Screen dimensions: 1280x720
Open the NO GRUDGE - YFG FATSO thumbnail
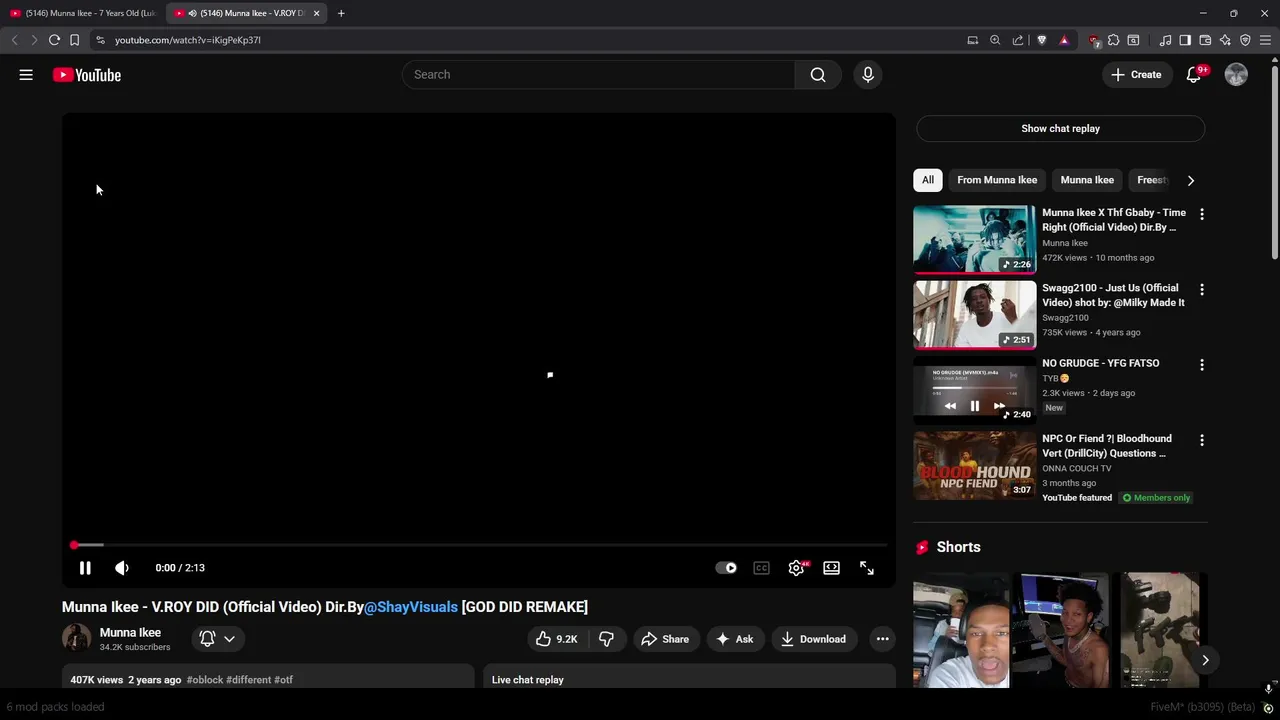[x=975, y=389]
